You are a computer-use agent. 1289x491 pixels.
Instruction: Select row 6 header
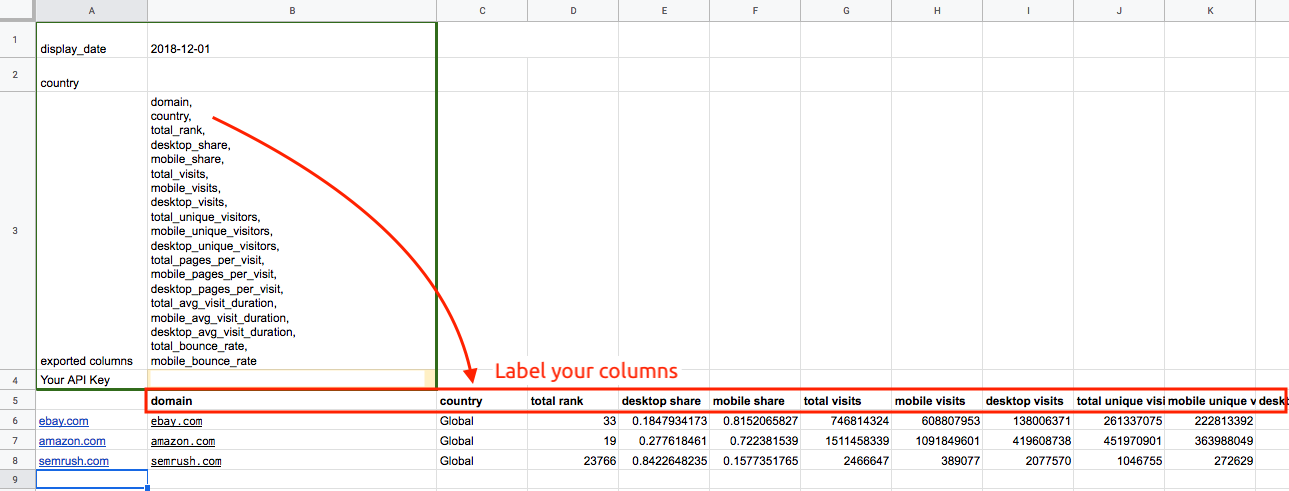15,421
